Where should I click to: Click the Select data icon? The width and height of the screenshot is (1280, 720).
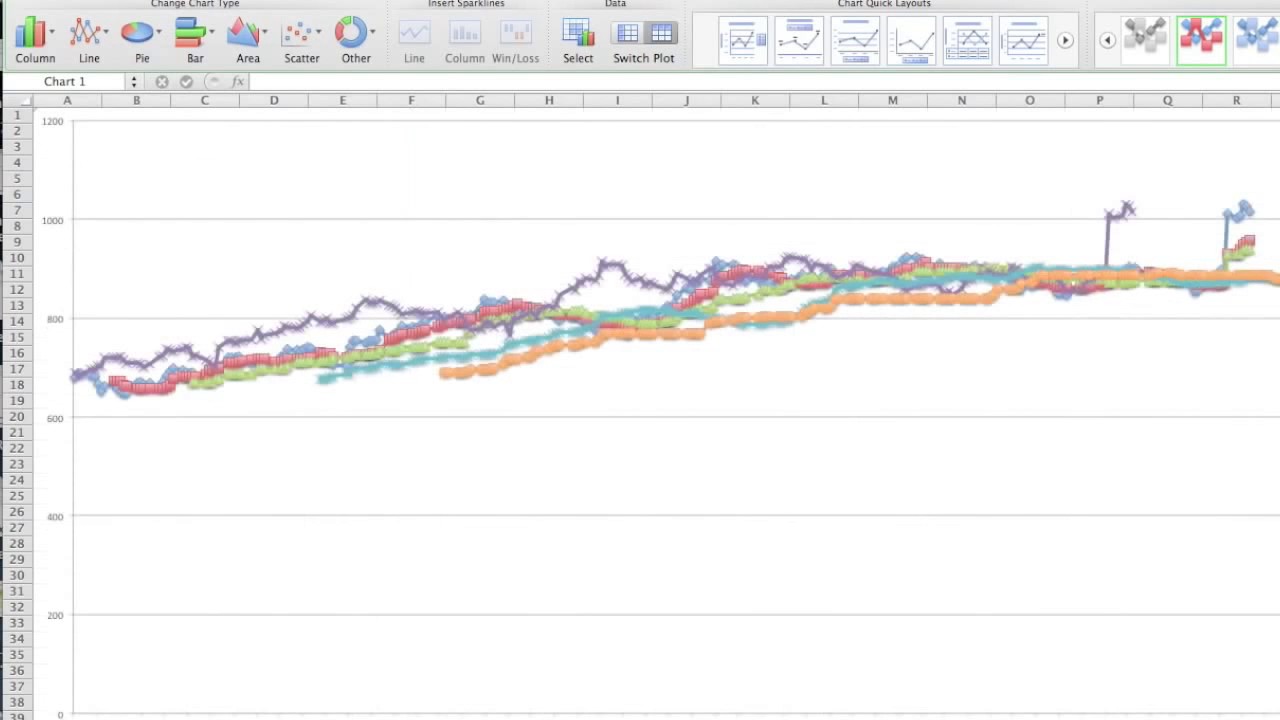[578, 33]
